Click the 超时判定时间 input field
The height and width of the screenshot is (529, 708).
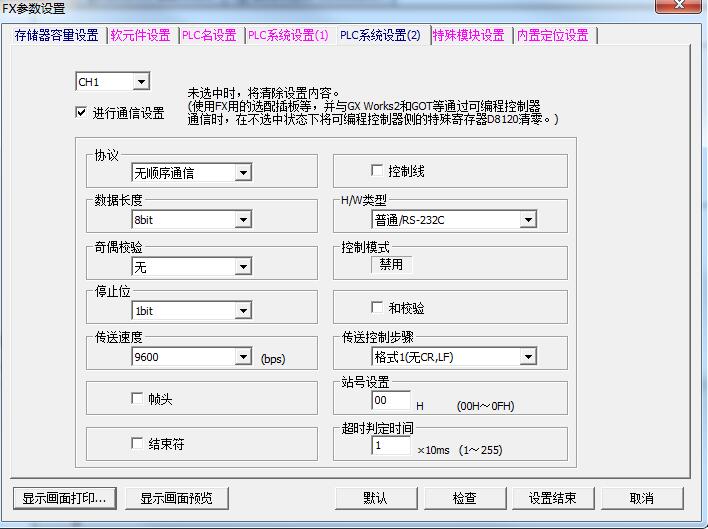391,446
